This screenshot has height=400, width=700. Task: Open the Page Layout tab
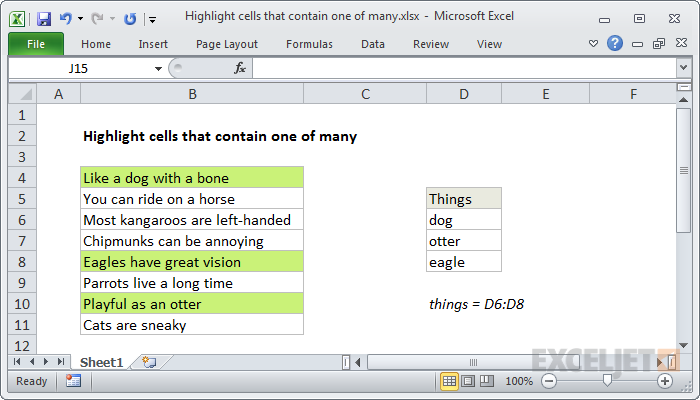(x=227, y=44)
